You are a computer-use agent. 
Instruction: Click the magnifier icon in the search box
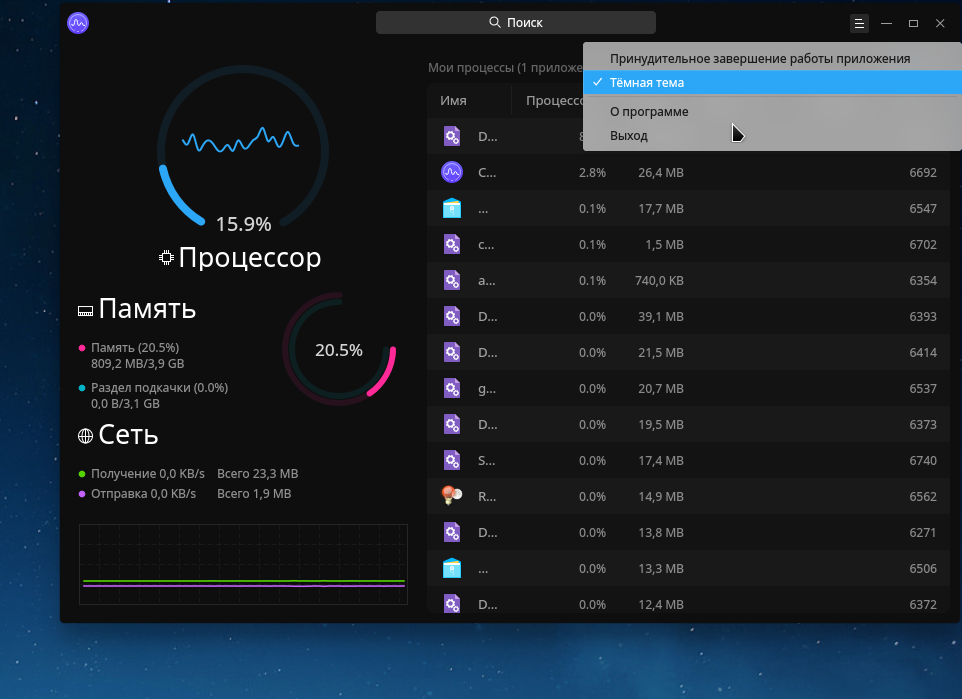point(494,23)
